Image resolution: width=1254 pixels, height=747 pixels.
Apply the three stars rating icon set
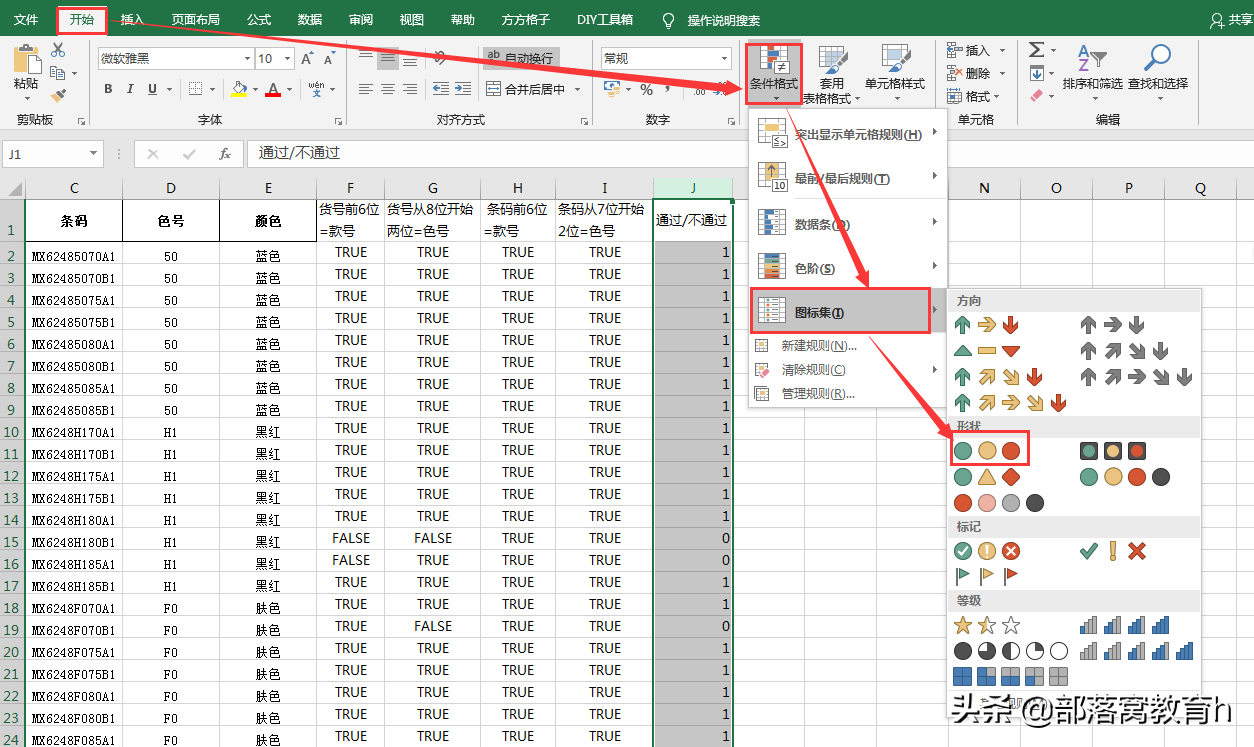click(x=986, y=626)
